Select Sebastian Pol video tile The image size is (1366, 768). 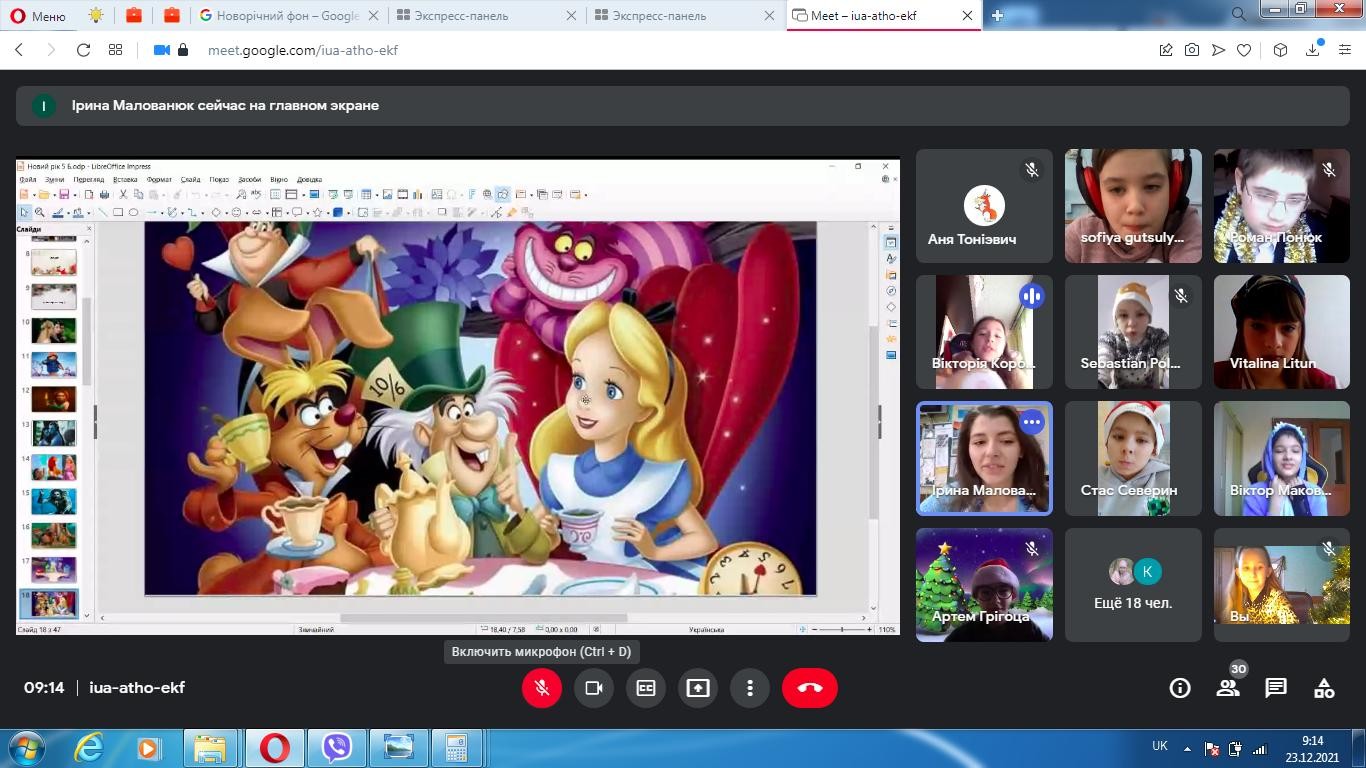pos(1133,332)
